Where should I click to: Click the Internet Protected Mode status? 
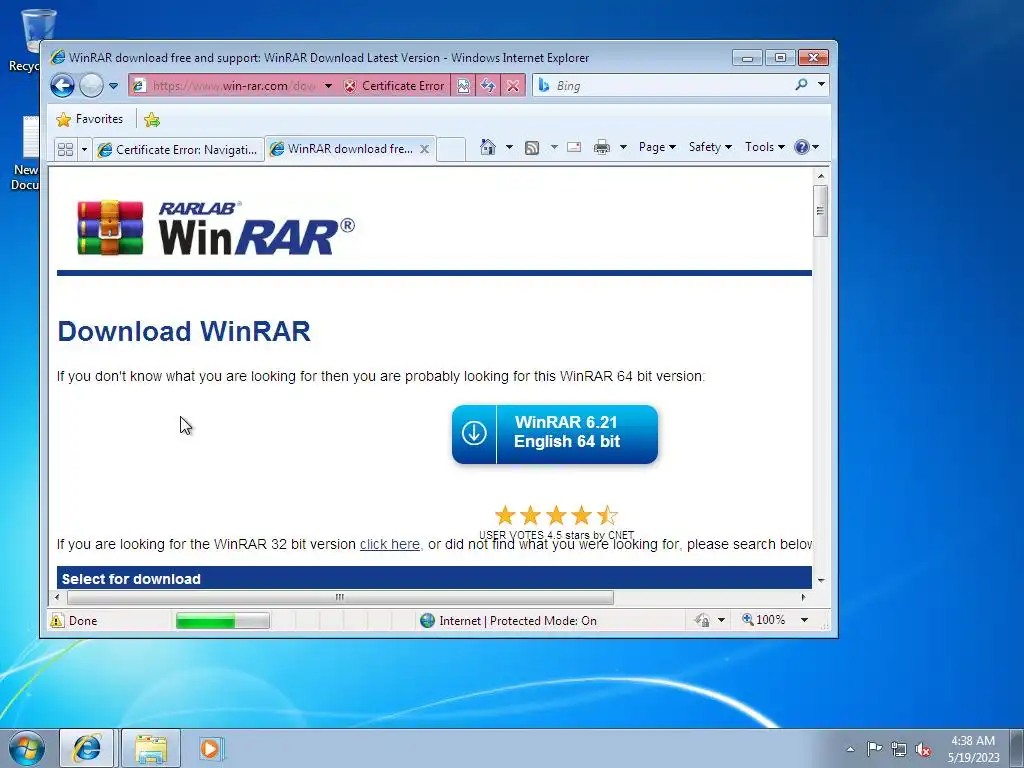point(509,620)
